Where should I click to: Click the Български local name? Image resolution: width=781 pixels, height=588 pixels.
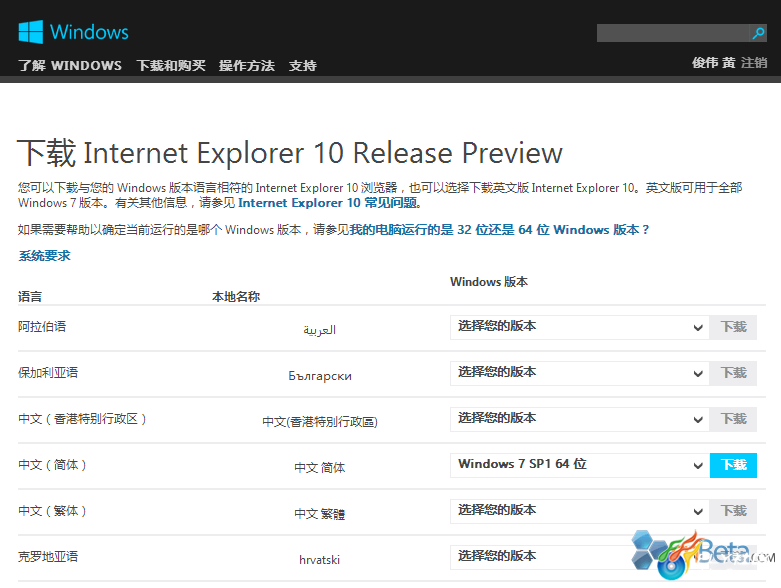point(320,376)
